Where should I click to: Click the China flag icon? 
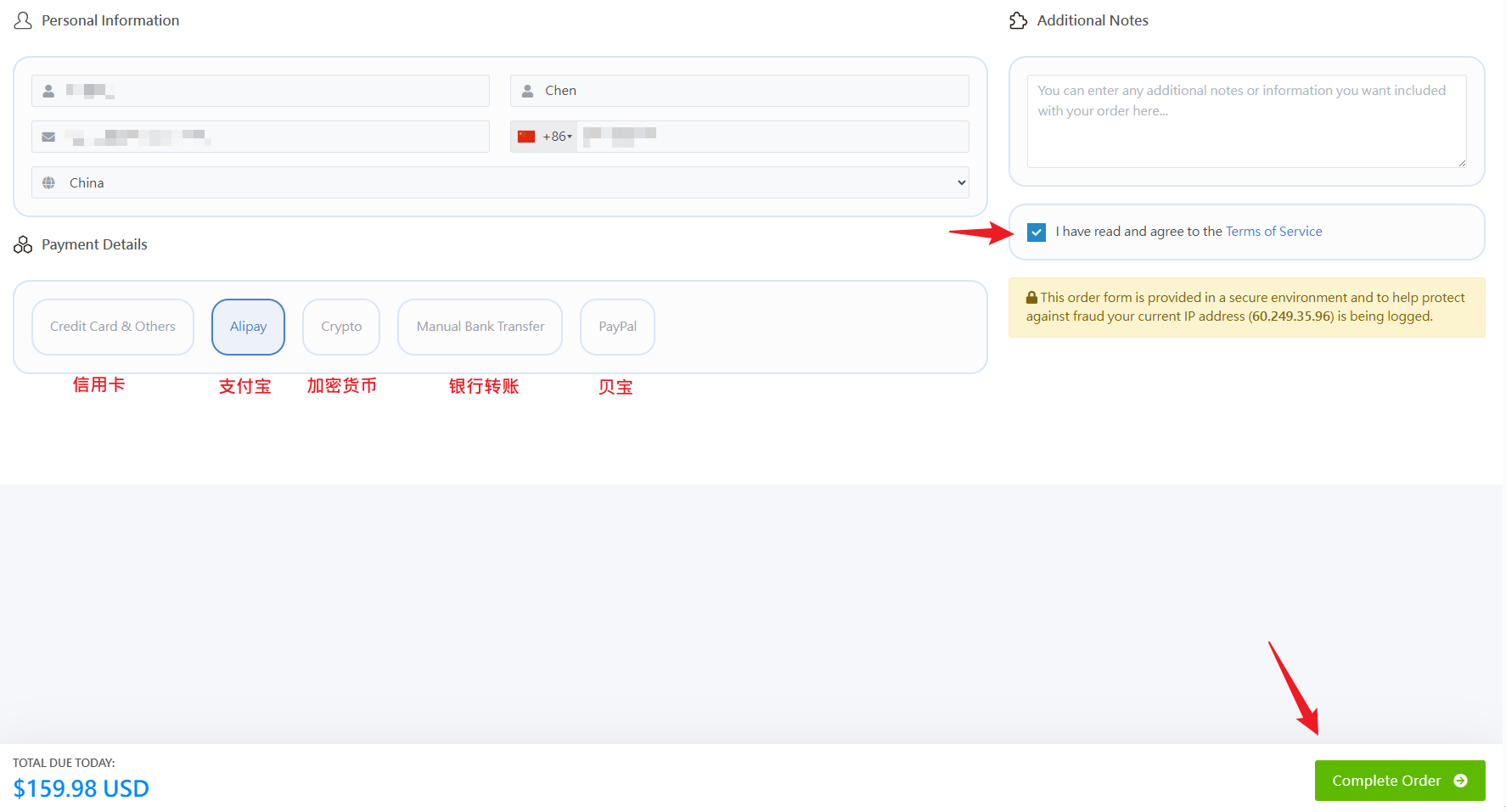point(526,137)
